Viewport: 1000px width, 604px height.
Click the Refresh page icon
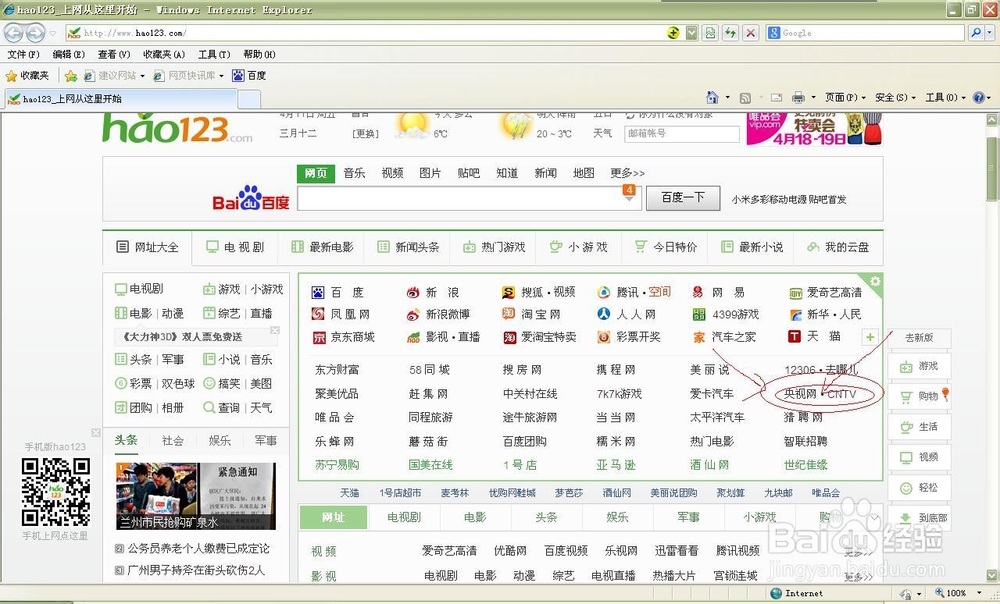(730, 33)
